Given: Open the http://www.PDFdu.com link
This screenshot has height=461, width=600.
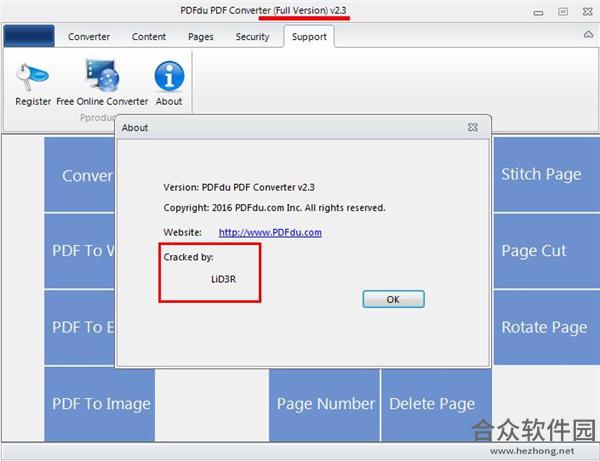Looking at the screenshot, I should point(270,232).
